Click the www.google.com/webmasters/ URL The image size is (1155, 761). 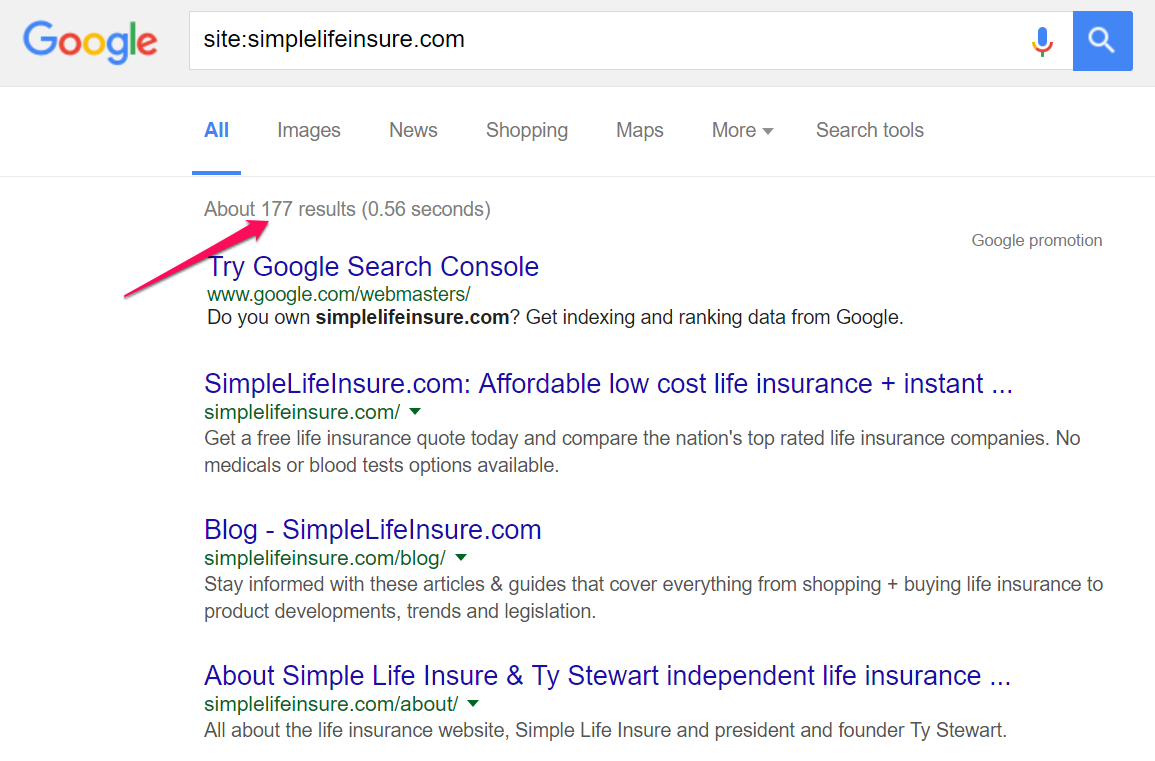(x=338, y=294)
